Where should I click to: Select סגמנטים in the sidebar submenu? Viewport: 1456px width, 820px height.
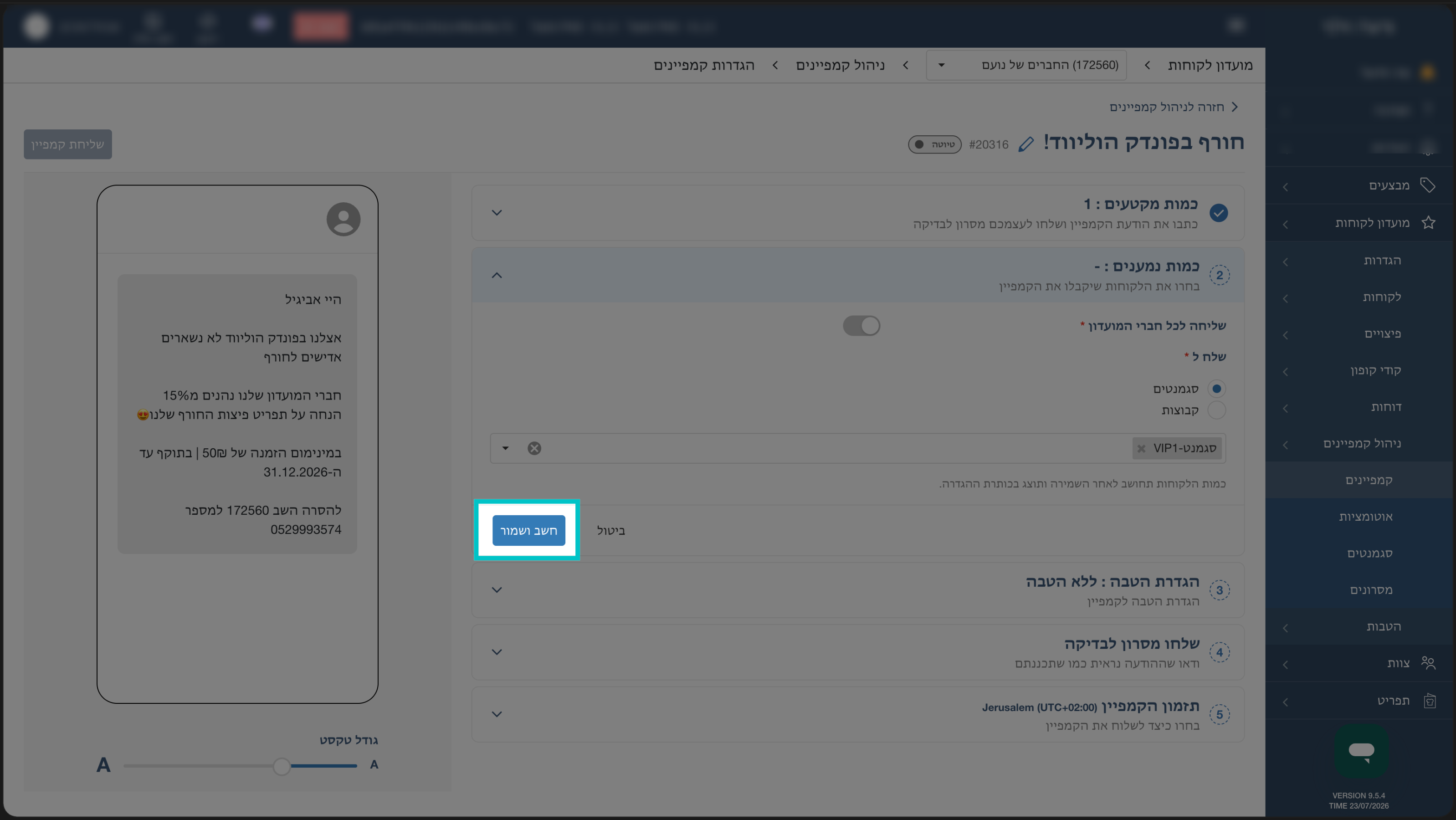click(1360, 553)
